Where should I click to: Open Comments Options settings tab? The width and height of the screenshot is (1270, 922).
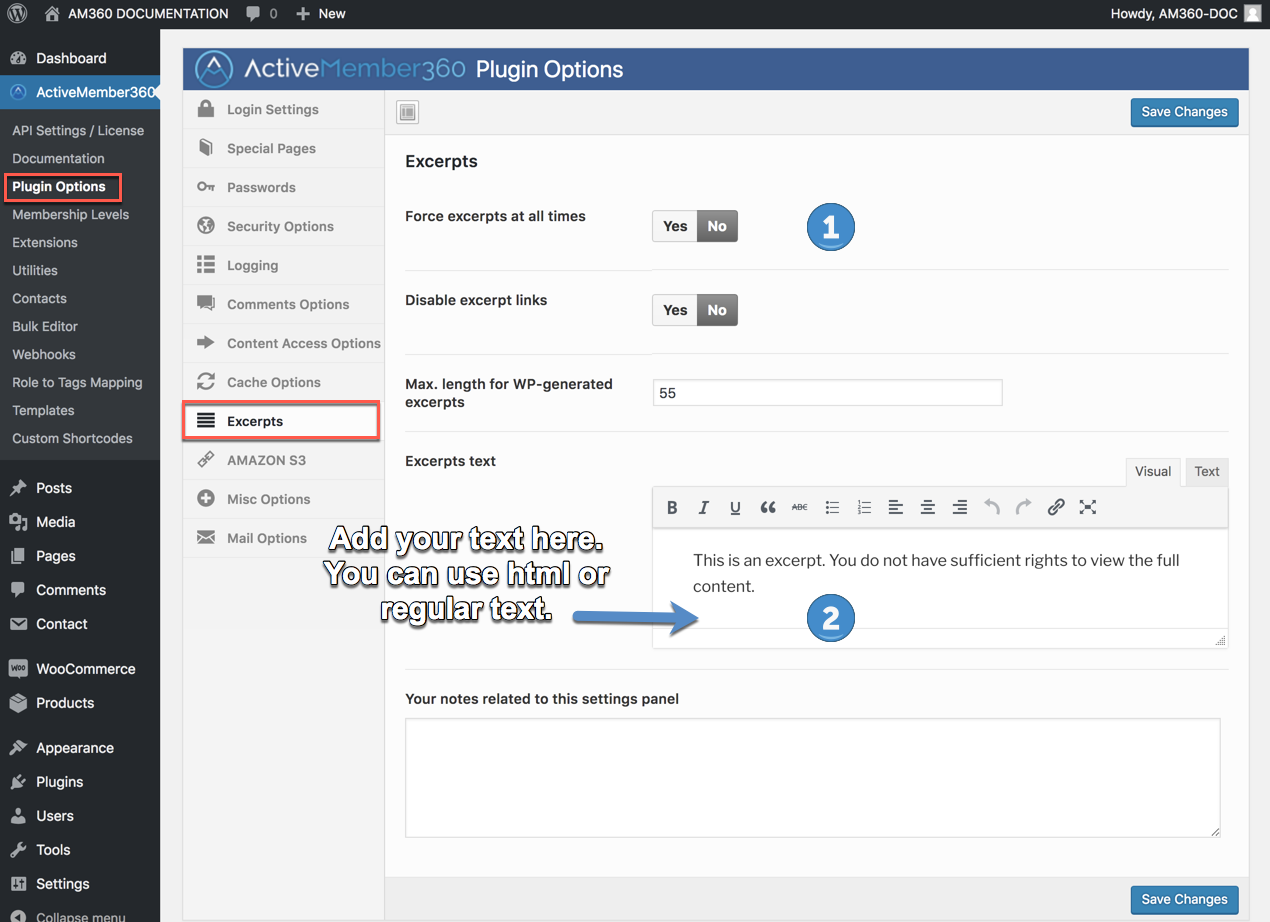coord(284,304)
